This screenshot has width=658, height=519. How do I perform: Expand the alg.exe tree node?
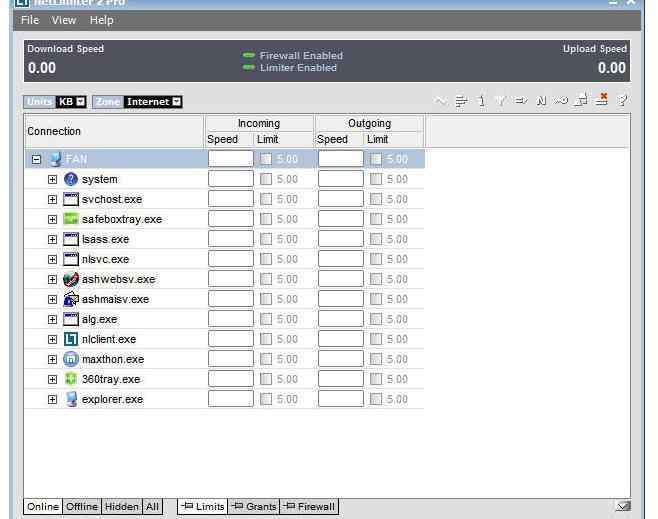52,319
